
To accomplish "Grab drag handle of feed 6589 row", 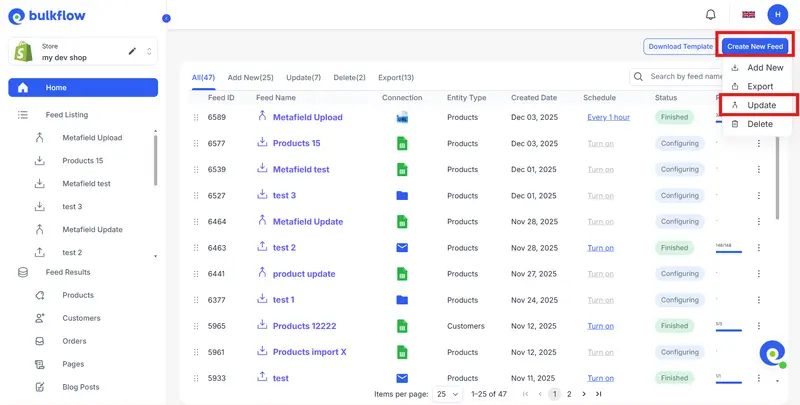I will point(196,117).
